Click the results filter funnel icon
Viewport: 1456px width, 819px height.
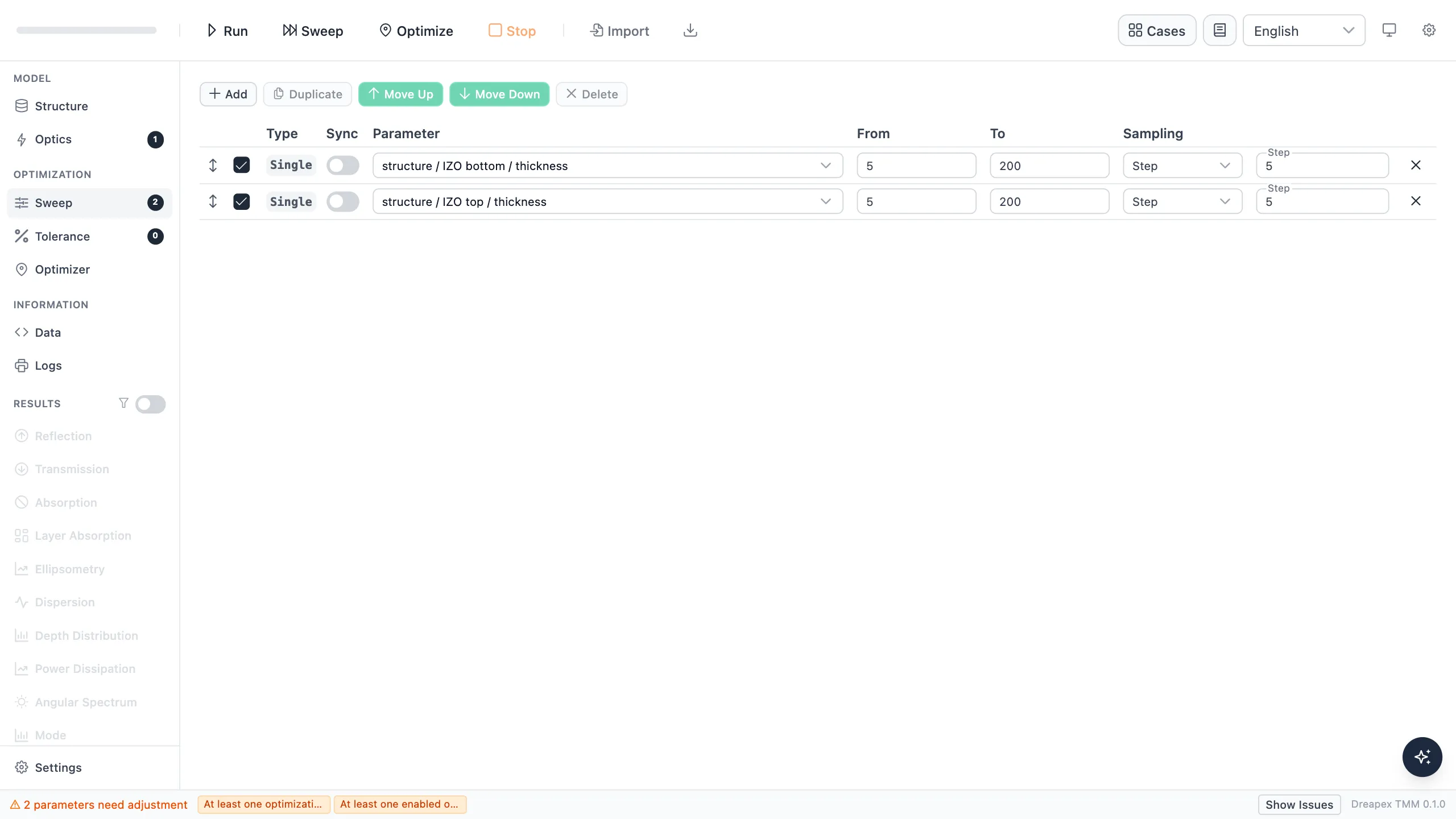pyautogui.click(x=123, y=403)
